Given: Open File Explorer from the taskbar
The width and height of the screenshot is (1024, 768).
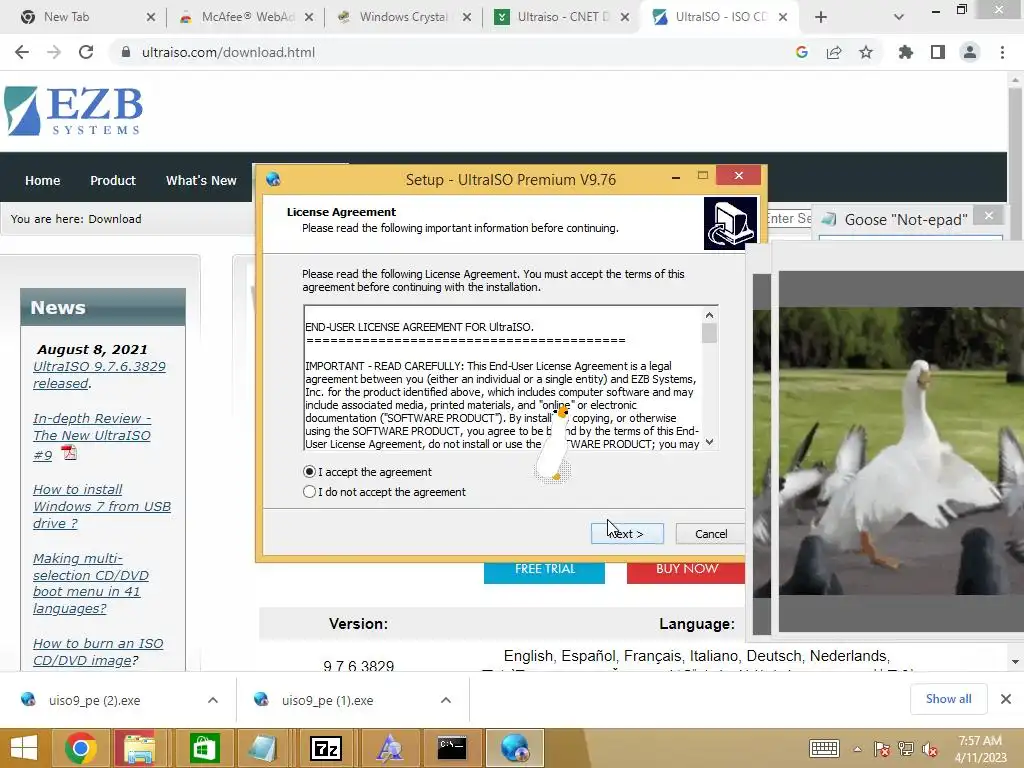Looking at the screenshot, I should pyautogui.click(x=138, y=748).
